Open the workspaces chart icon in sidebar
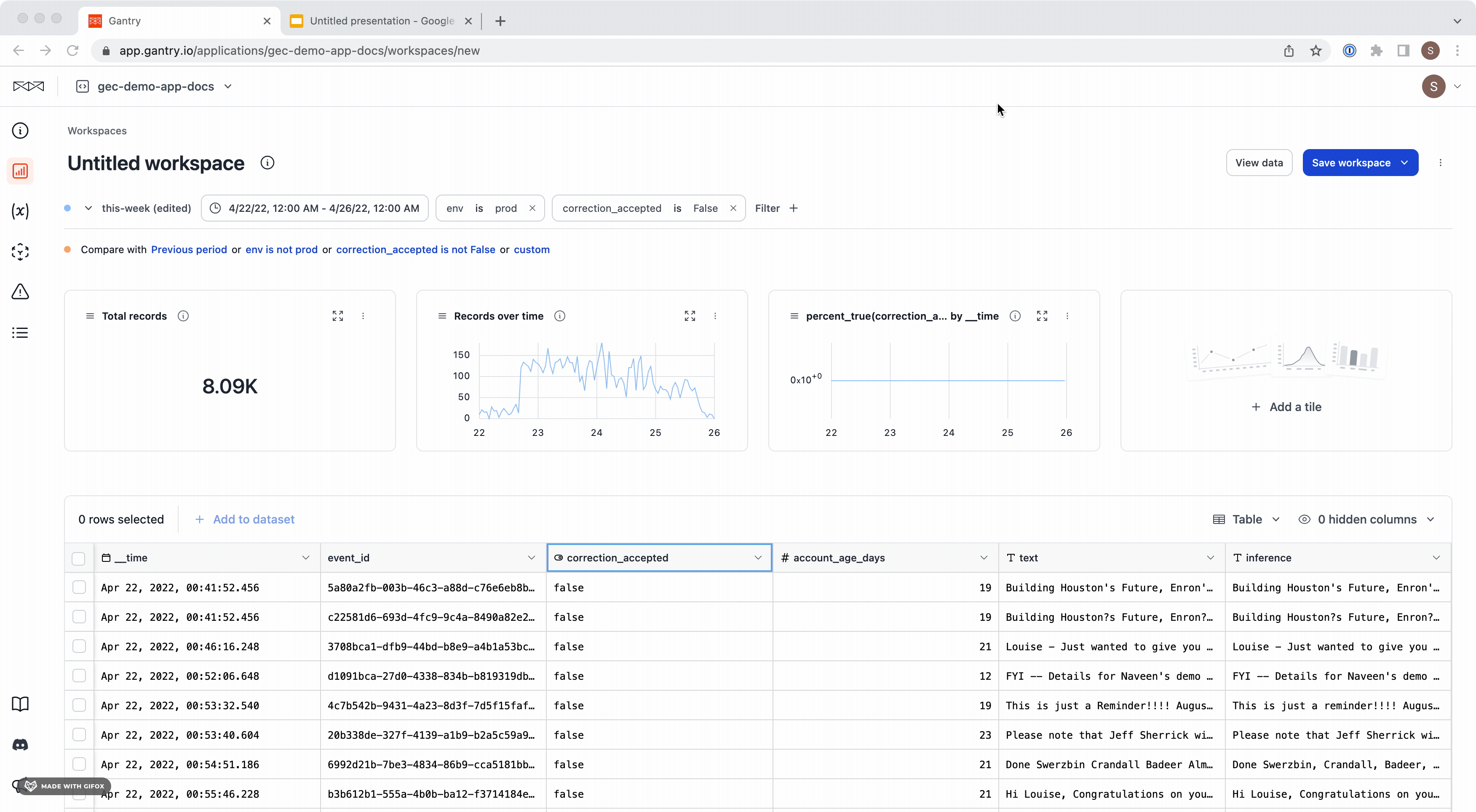Image resolution: width=1476 pixels, height=812 pixels. (20, 171)
